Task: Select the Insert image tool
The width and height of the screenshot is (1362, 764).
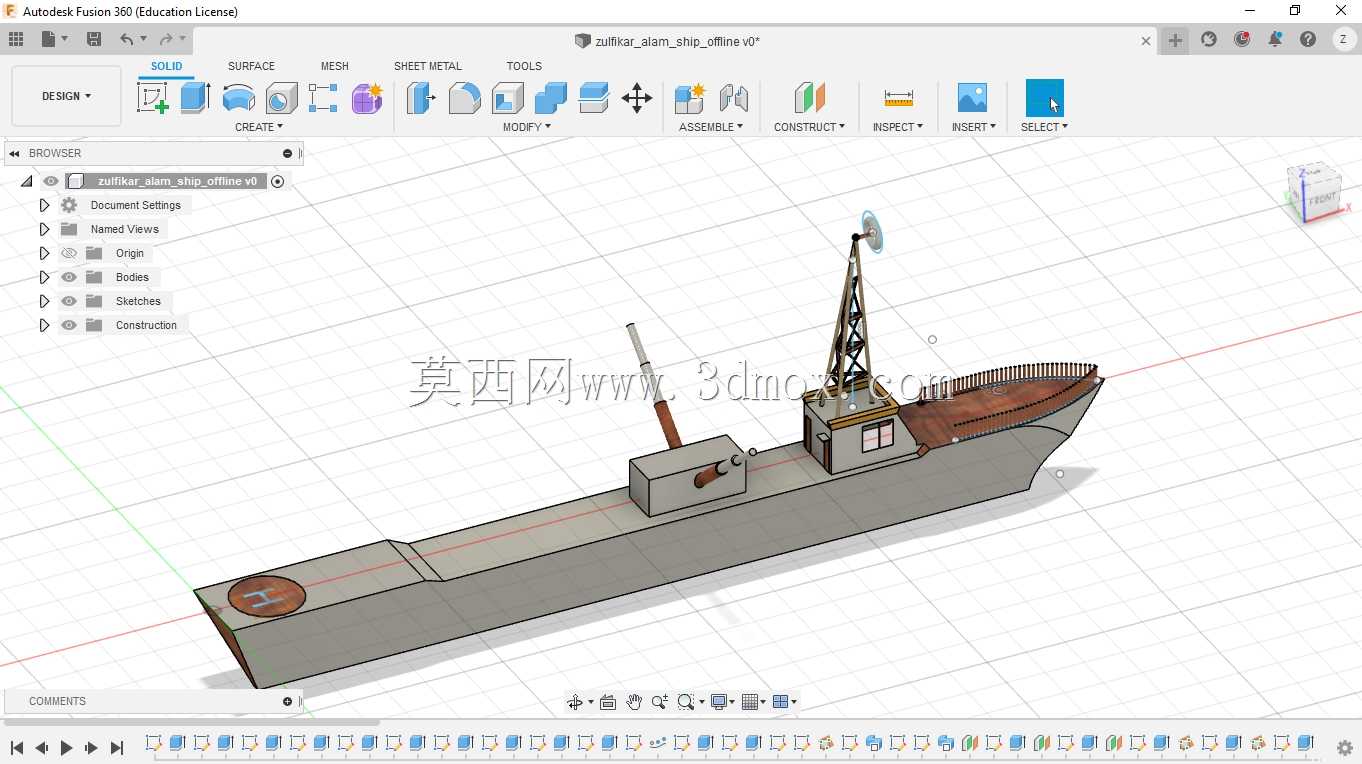Action: click(x=972, y=98)
